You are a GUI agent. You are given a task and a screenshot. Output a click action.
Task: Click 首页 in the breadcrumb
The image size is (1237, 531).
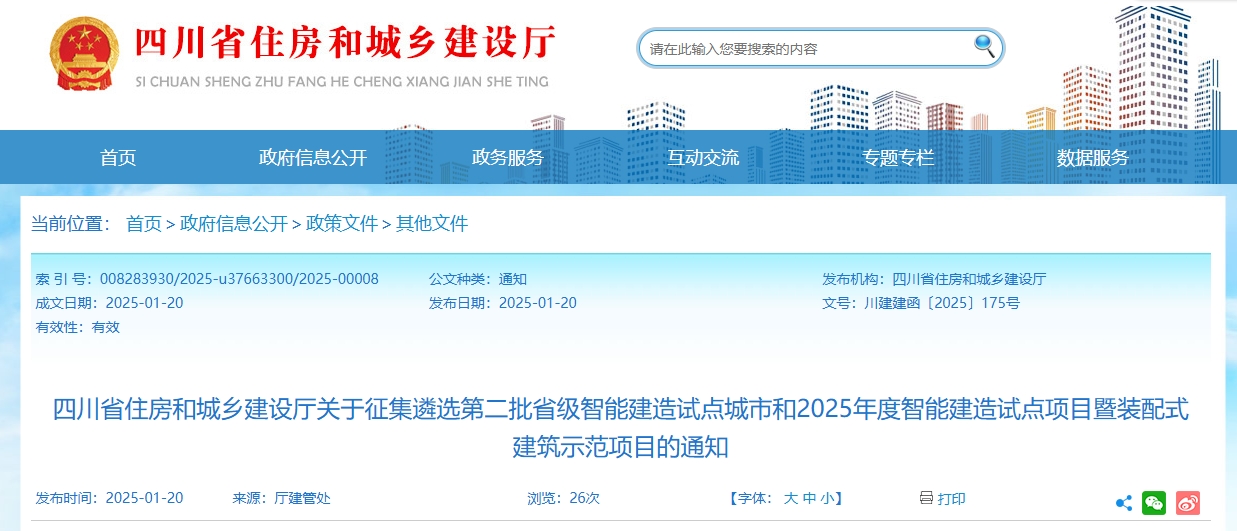(x=143, y=224)
